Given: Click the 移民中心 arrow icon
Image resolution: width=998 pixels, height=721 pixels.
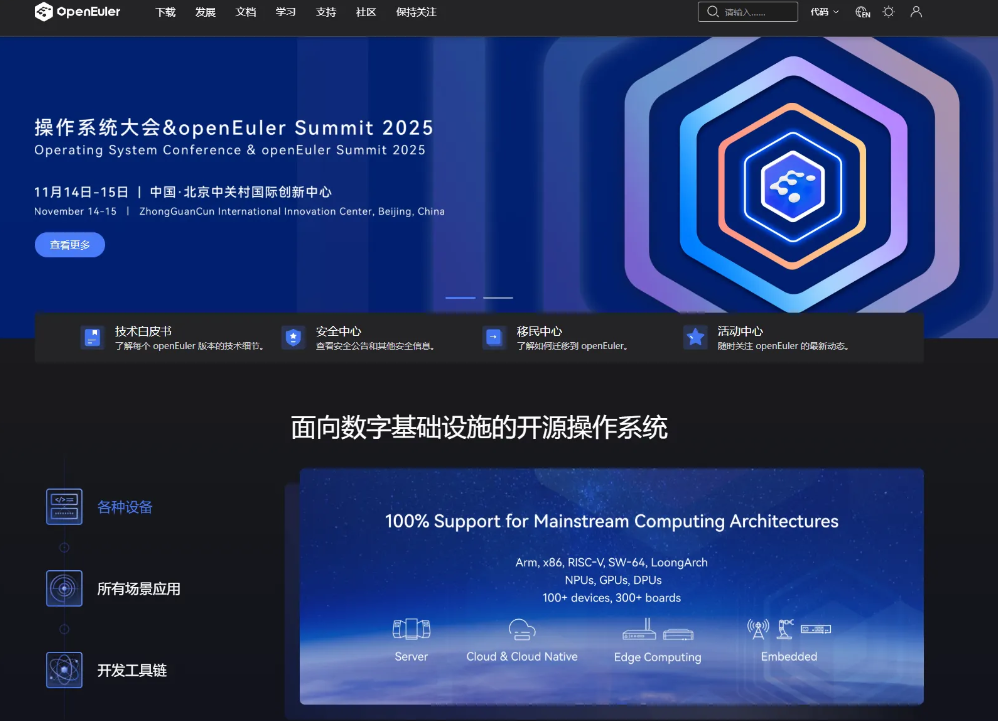Looking at the screenshot, I should click(x=494, y=337).
